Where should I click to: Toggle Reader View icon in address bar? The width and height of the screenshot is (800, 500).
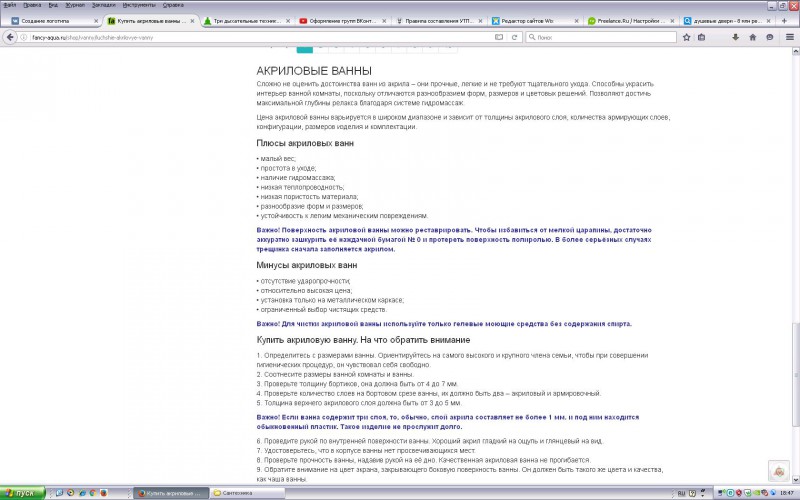tap(499, 37)
